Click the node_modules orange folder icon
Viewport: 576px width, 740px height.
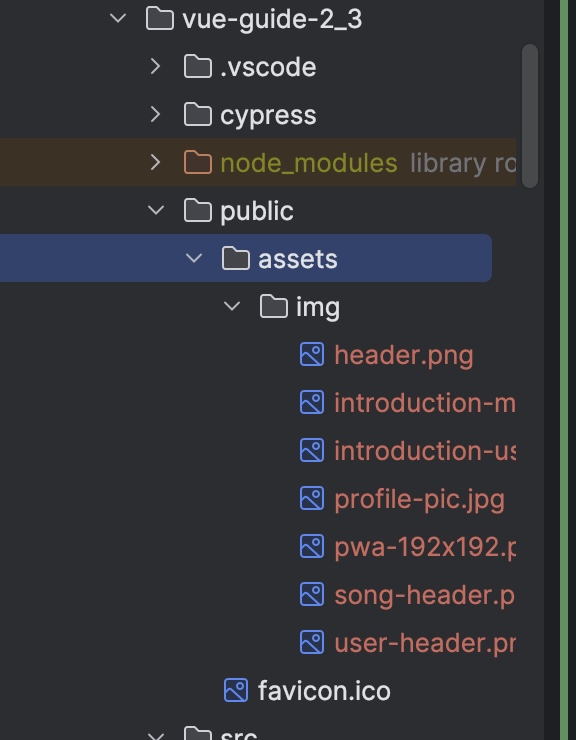click(197, 162)
